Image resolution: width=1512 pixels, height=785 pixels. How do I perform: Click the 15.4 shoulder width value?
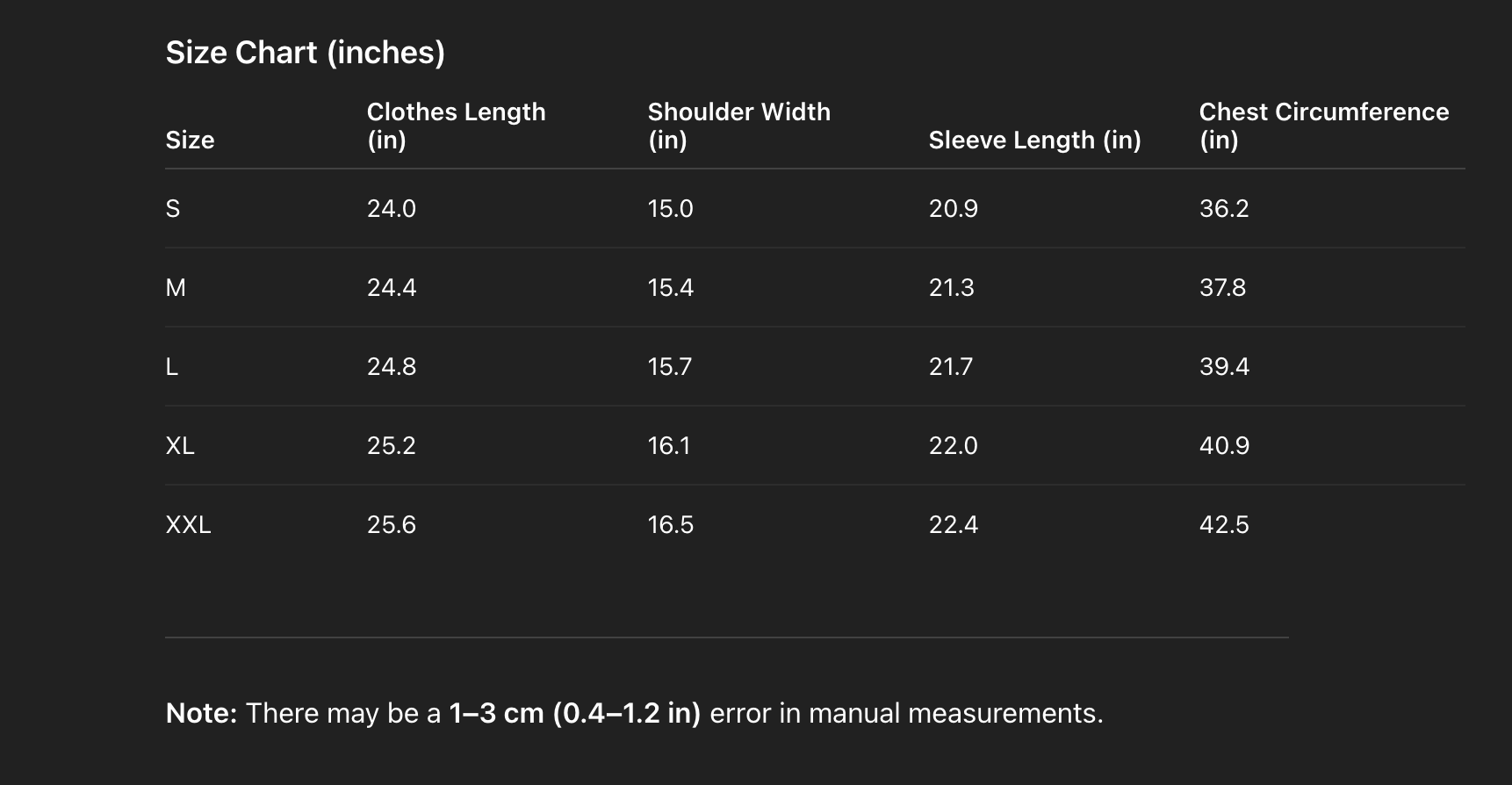coord(670,288)
